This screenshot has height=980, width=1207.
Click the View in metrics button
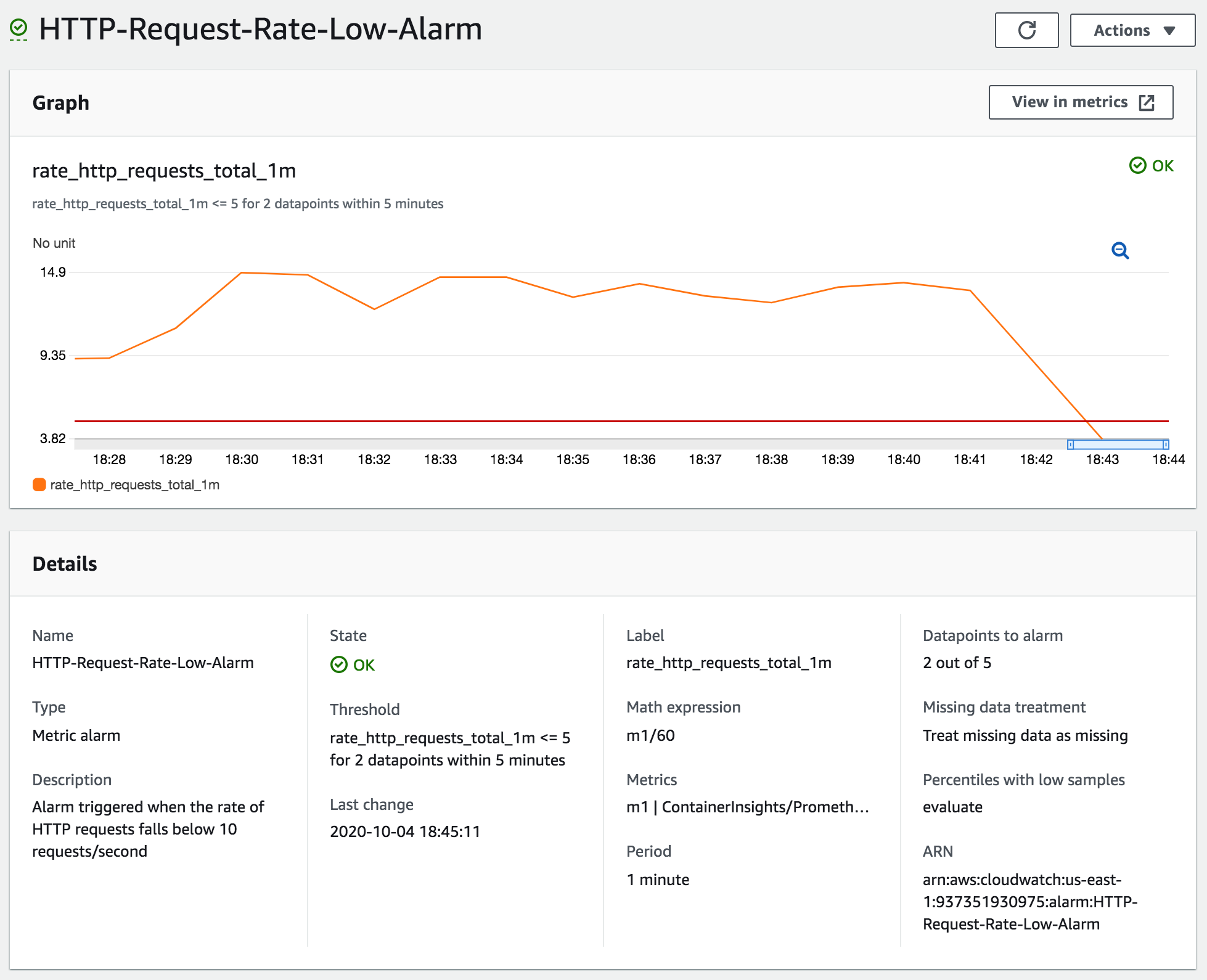coord(1080,102)
